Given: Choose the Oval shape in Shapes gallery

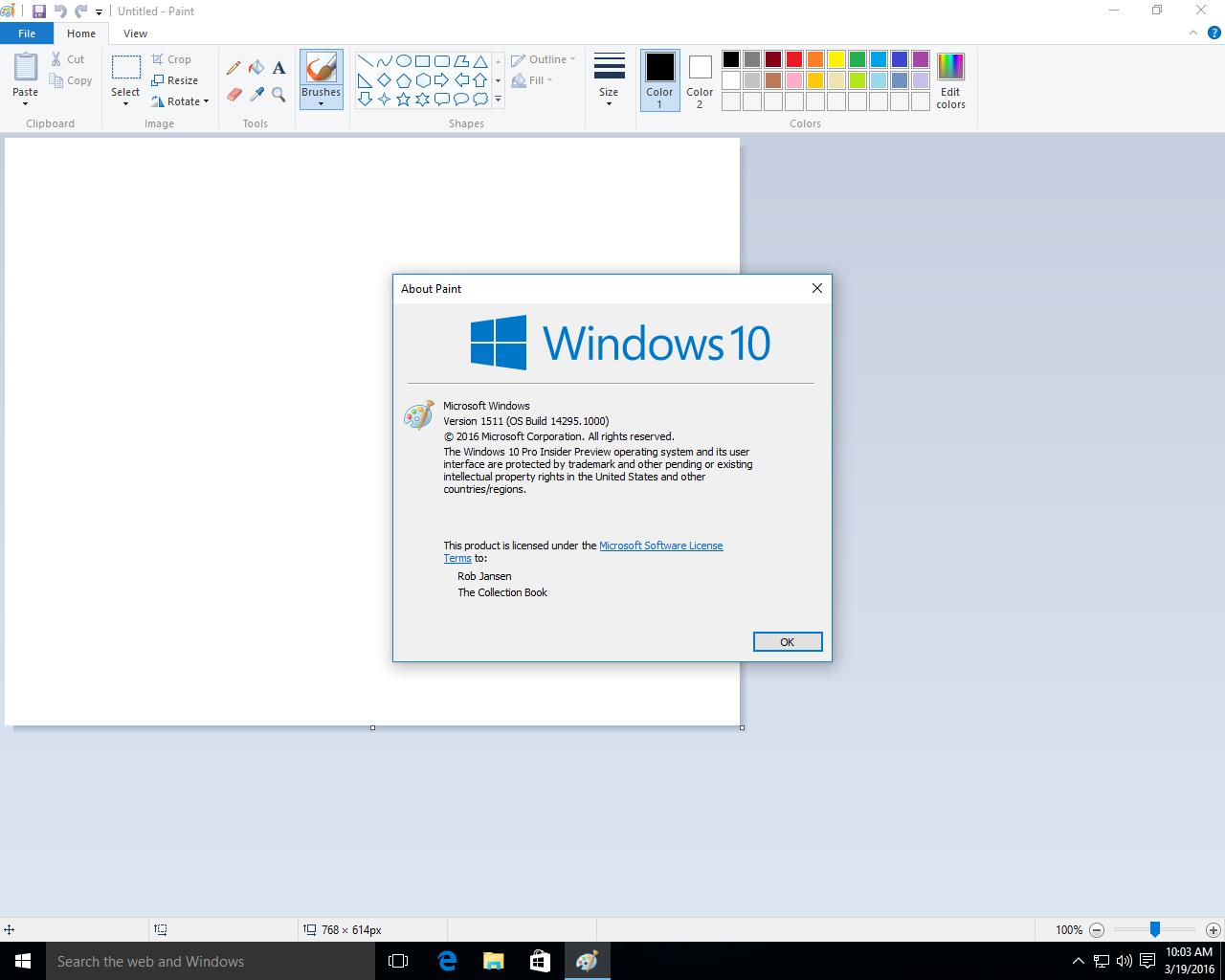Looking at the screenshot, I should (x=403, y=60).
